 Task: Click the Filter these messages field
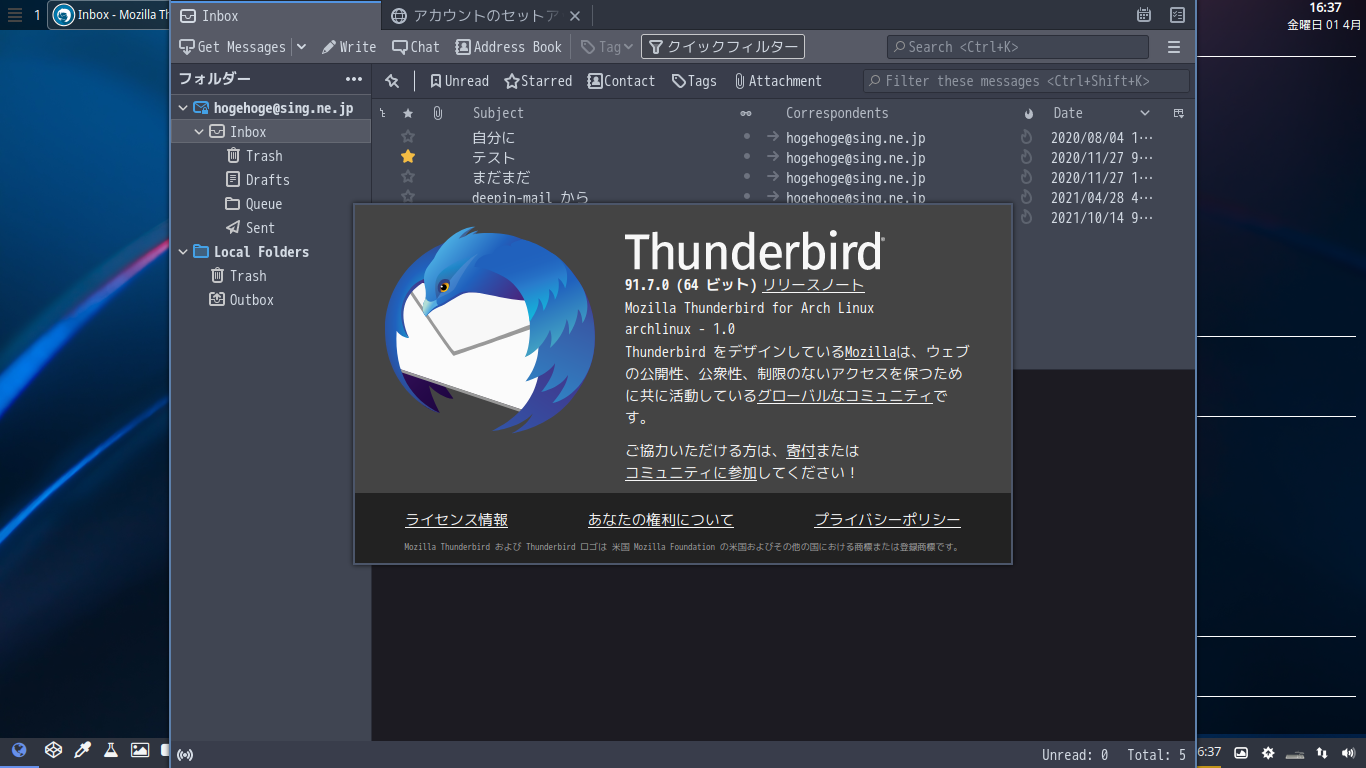pyautogui.click(x=1026, y=81)
